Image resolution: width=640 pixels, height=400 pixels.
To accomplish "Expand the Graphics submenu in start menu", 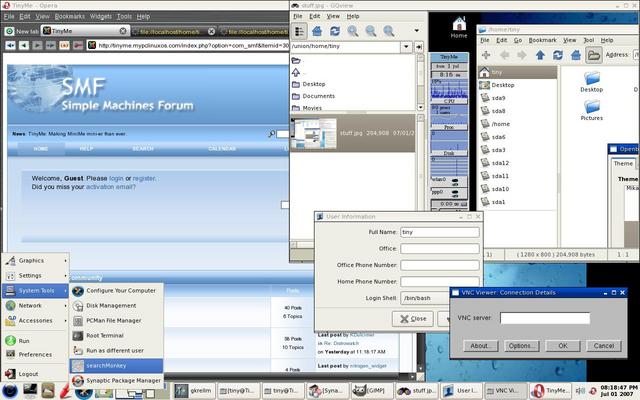I will tap(36, 260).
